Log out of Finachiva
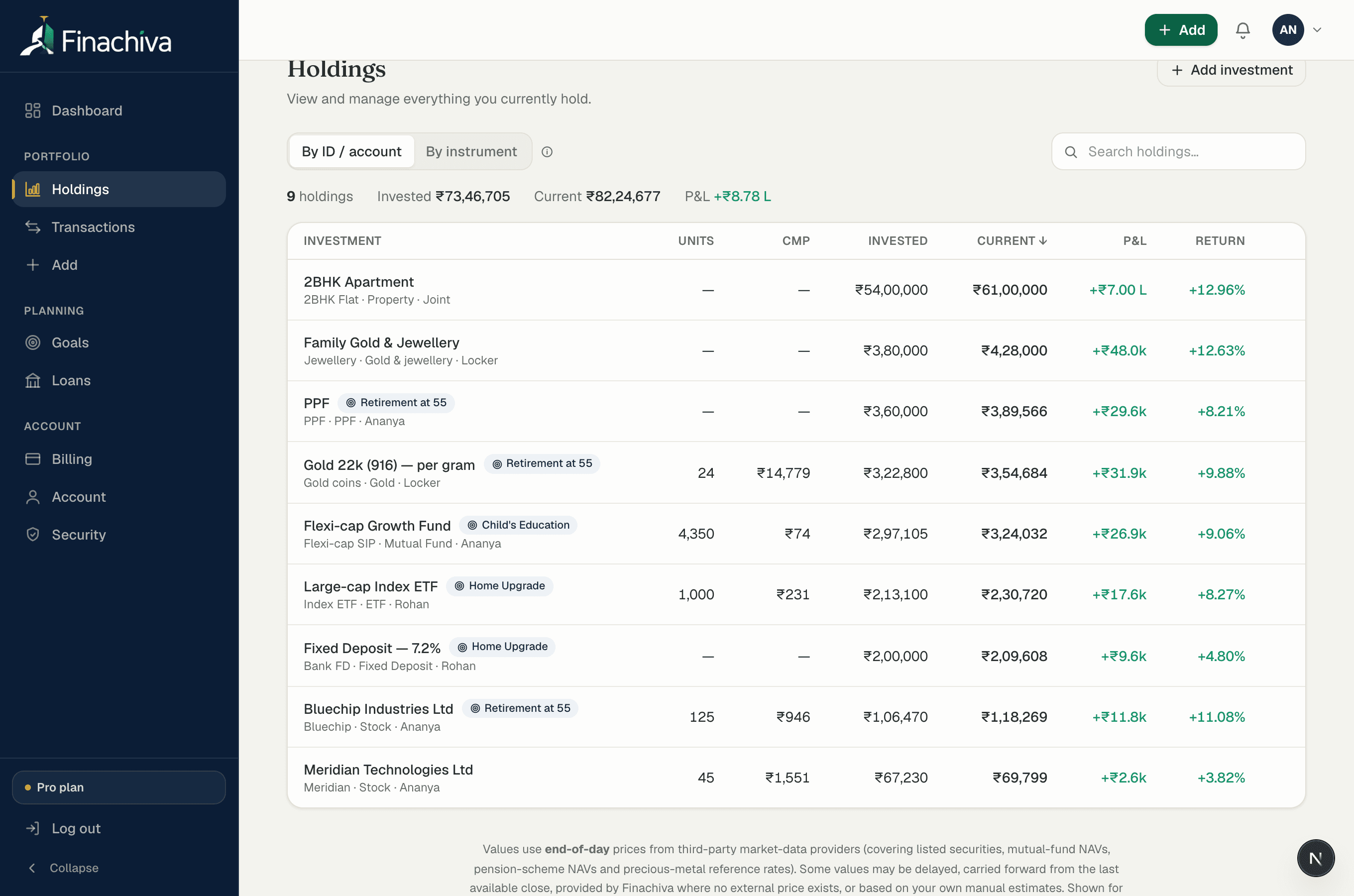This screenshot has width=1354, height=896. click(119, 828)
